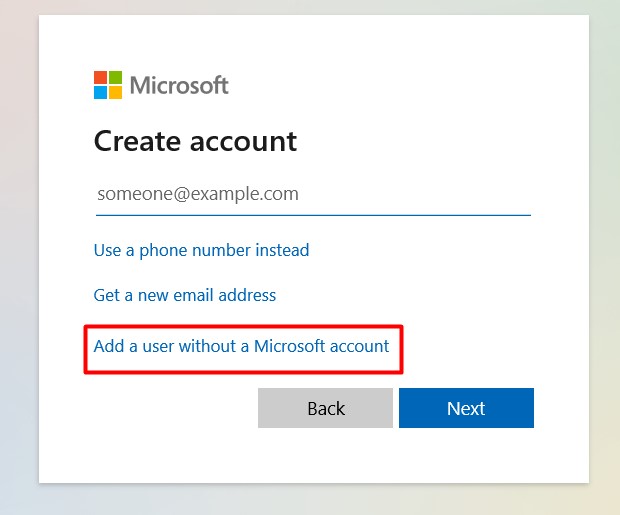Viewport: 620px width, 515px height.
Task: Click the Microsoft four-square logo
Action: point(108,85)
